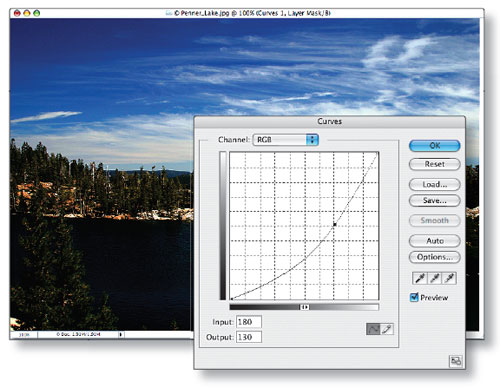Viewport: 500px width, 388px height.
Task: Toggle the Preview checkbox
Action: (x=414, y=297)
